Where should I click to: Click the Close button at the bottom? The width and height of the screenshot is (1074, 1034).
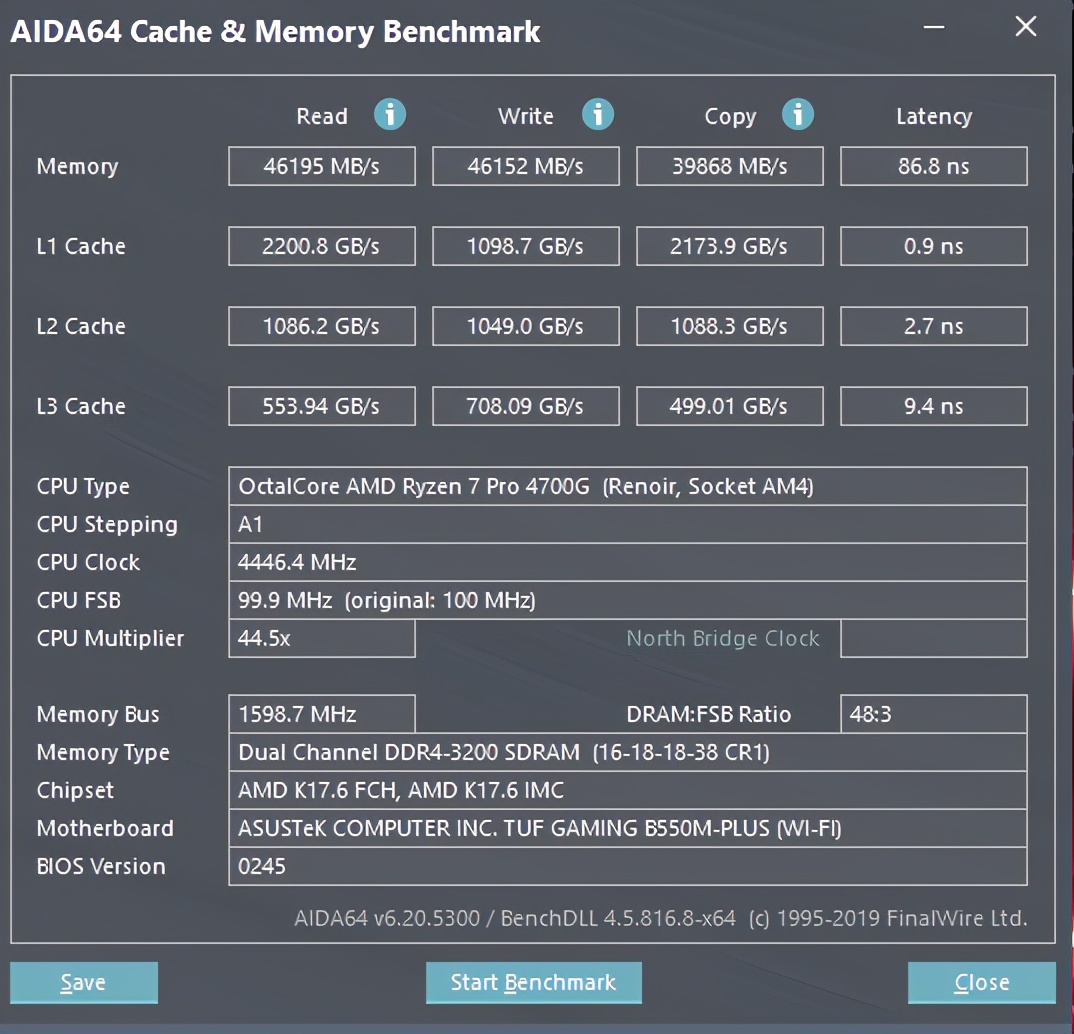pyautogui.click(x=982, y=983)
